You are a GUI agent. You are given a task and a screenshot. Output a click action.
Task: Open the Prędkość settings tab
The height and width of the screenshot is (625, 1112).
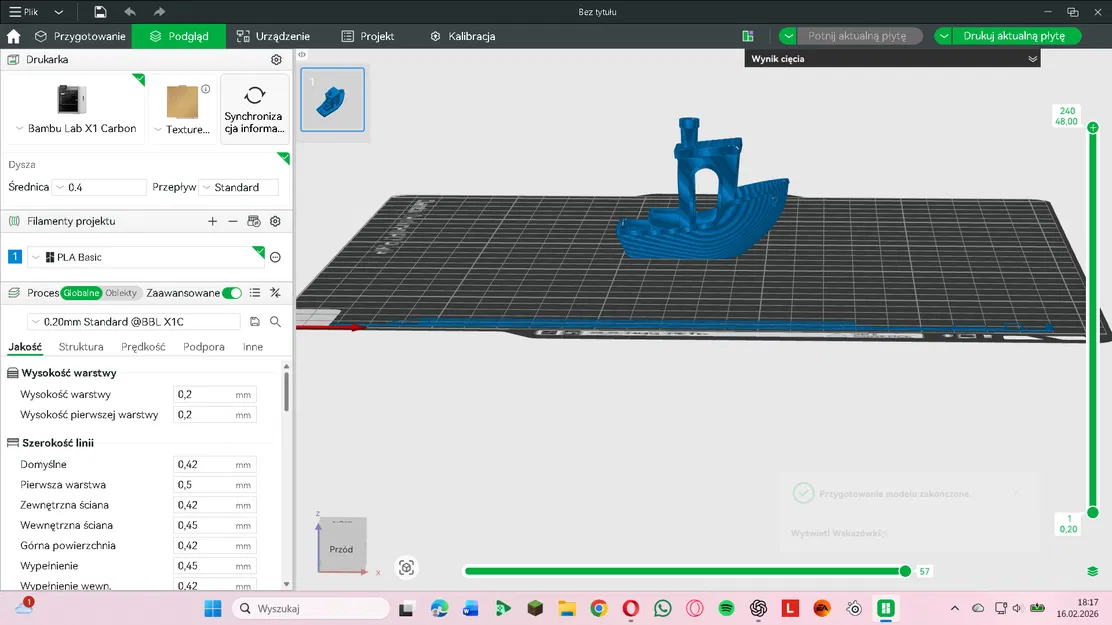tap(142, 346)
